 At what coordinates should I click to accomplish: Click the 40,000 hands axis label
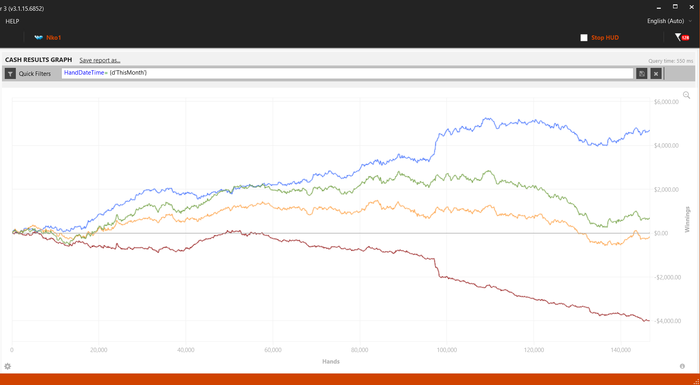[186, 350]
